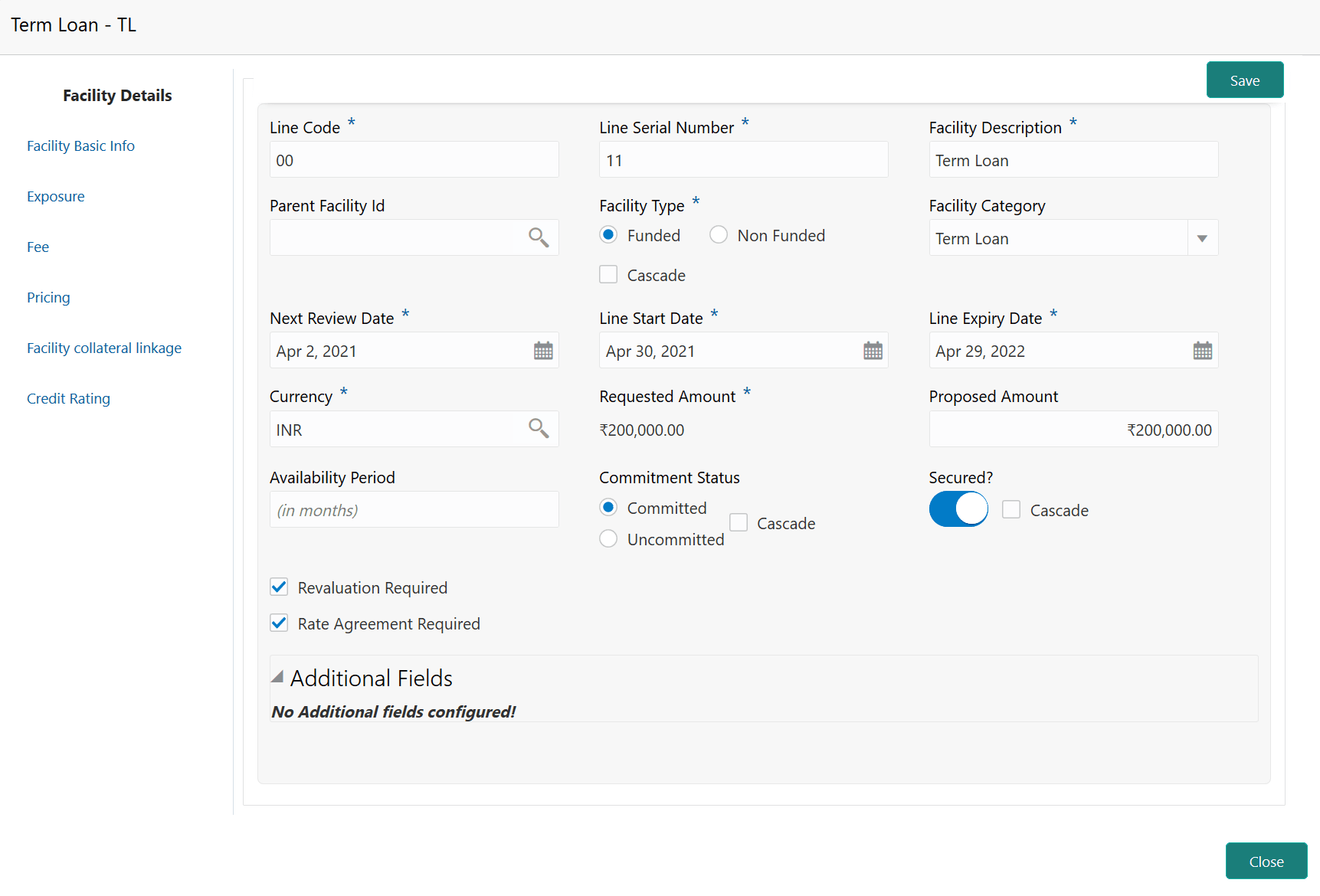Open the Pricing section
Image resolution: width=1320 pixels, height=896 pixels.
point(48,297)
